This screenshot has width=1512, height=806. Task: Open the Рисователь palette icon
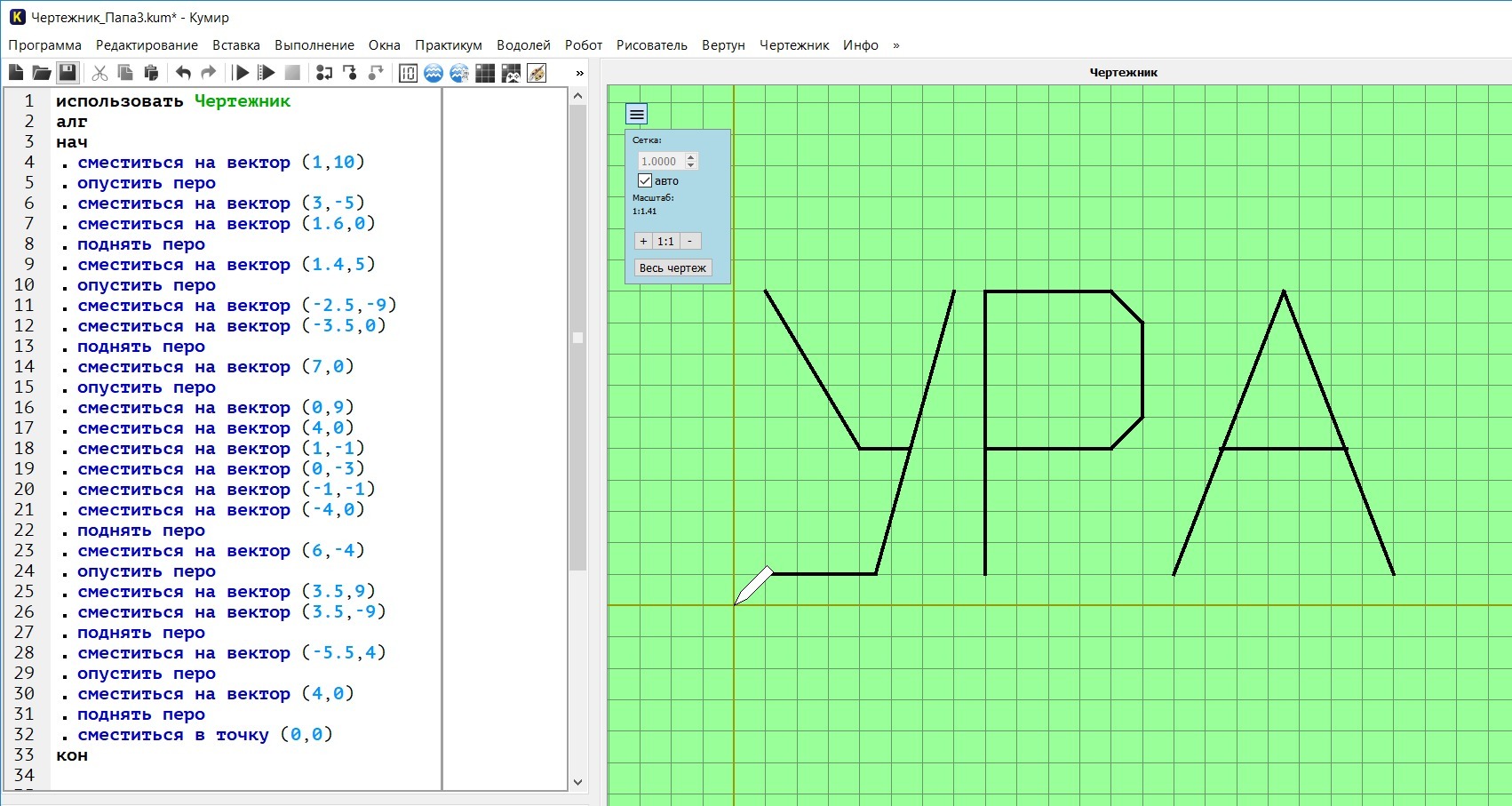click(x=537, y=73)
